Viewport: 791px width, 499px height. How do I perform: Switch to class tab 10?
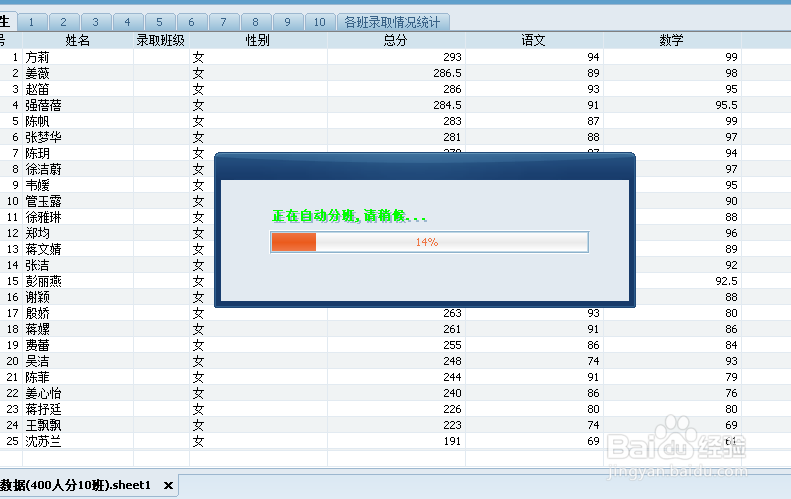[x=319, y=22]
